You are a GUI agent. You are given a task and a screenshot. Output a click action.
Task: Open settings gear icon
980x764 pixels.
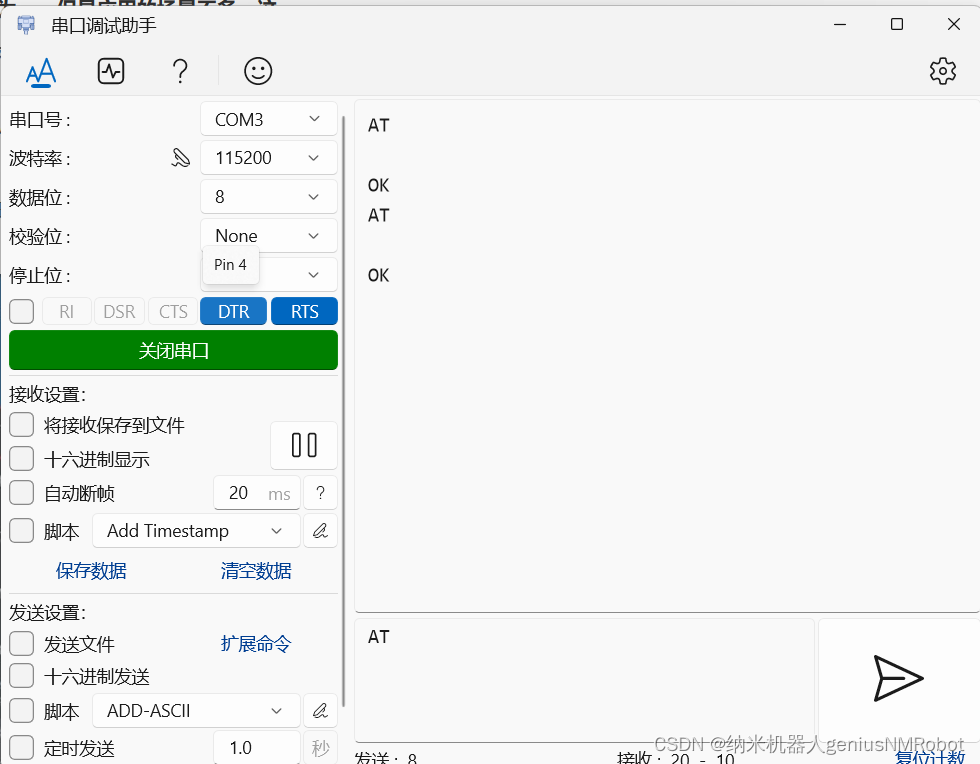pos(942,71)
